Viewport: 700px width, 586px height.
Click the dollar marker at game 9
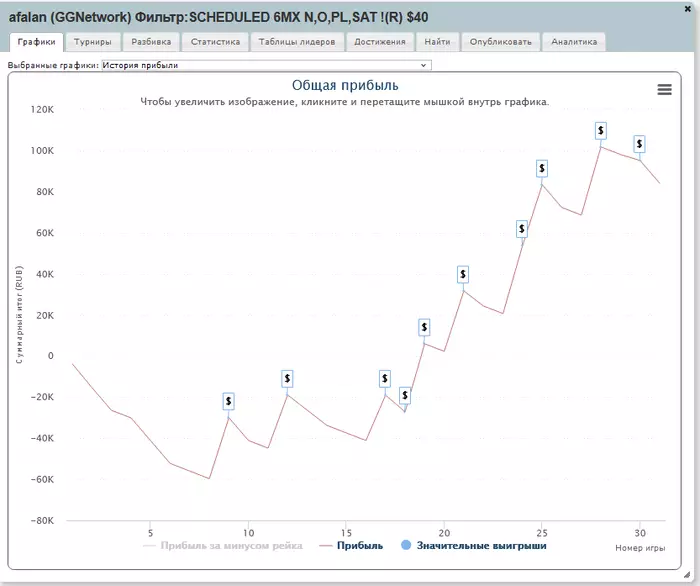pos(229,401)
